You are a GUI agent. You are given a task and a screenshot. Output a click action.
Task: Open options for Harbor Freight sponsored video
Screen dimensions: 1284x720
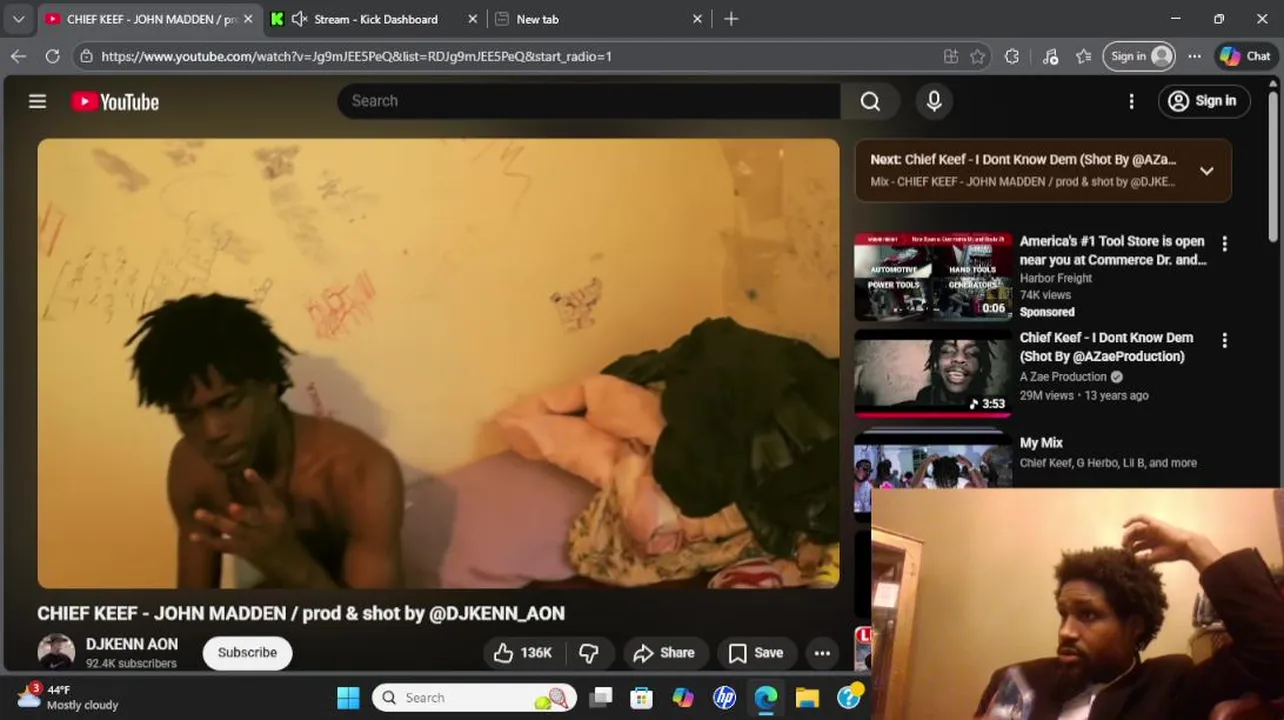pos(1224,244)
